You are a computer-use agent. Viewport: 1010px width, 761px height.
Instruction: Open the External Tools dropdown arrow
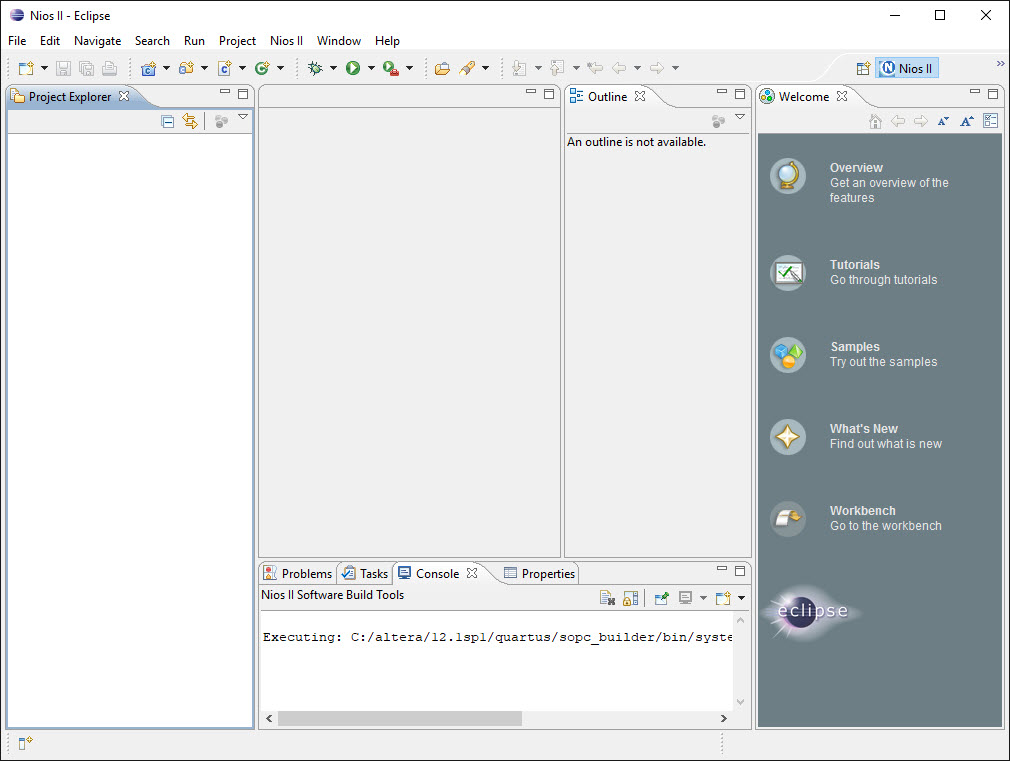point(409,68)
